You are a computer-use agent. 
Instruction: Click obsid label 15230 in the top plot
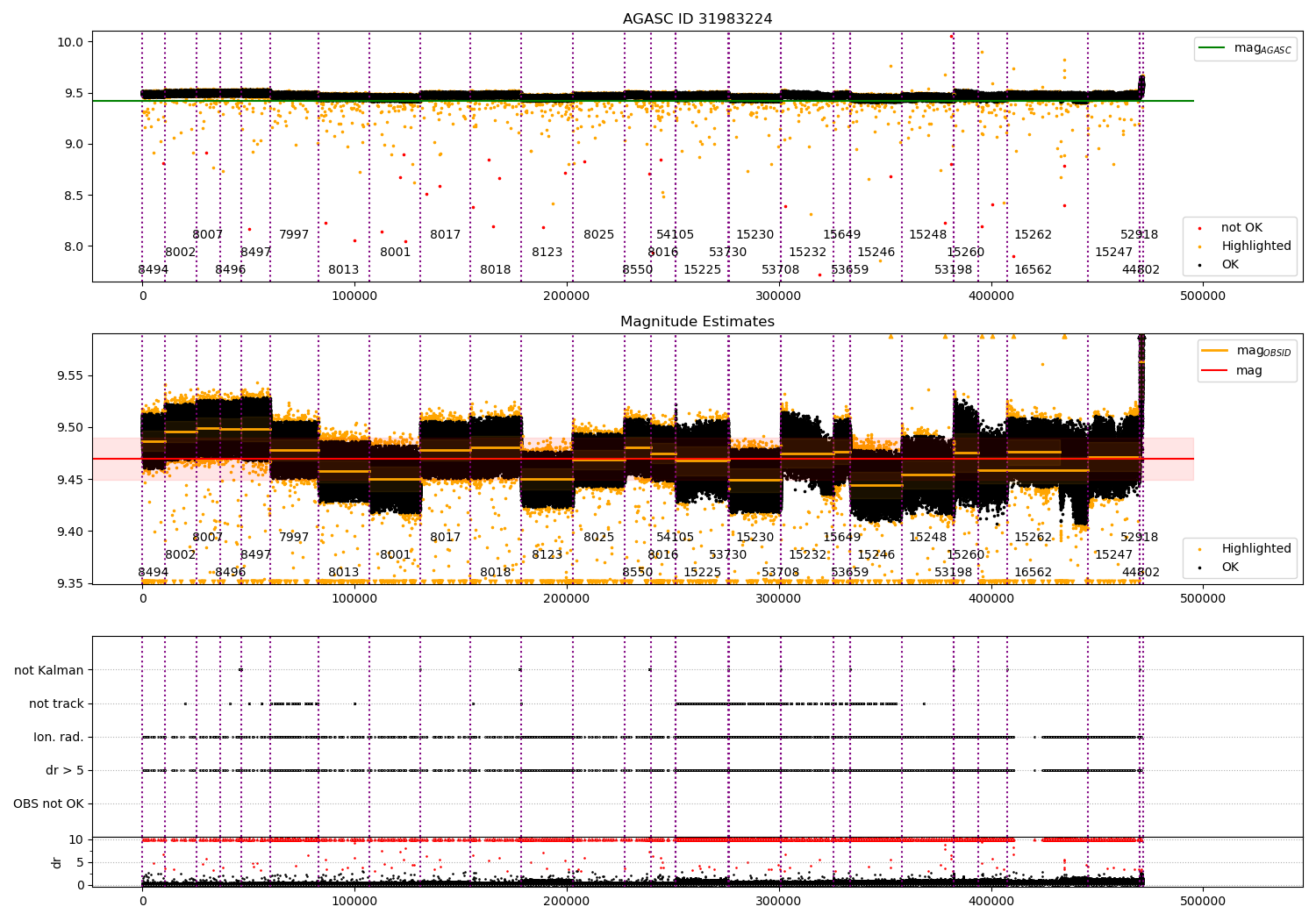(x=755, y=235)
